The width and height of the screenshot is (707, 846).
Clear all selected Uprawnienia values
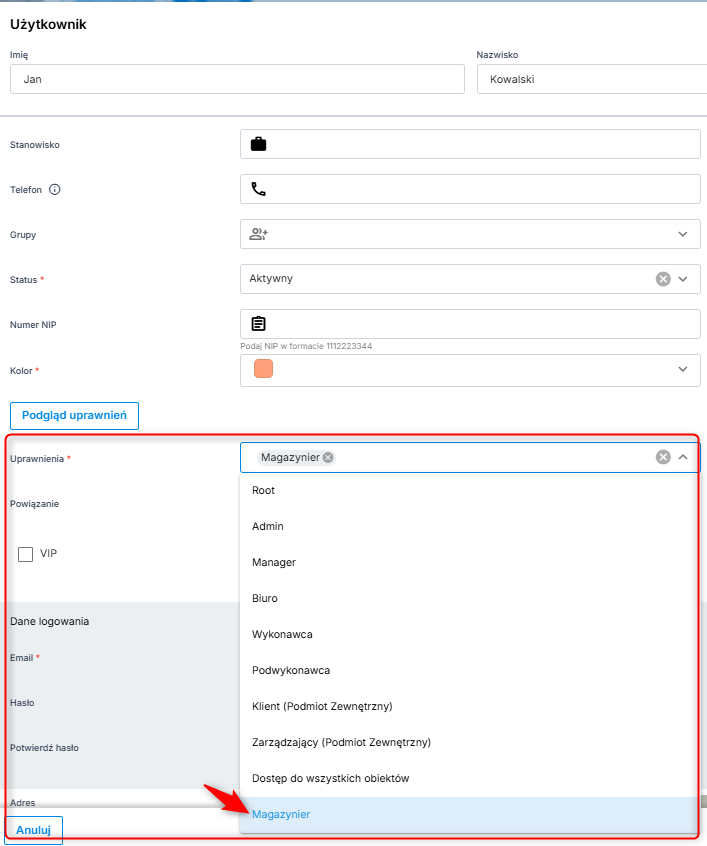pos(662,457)
